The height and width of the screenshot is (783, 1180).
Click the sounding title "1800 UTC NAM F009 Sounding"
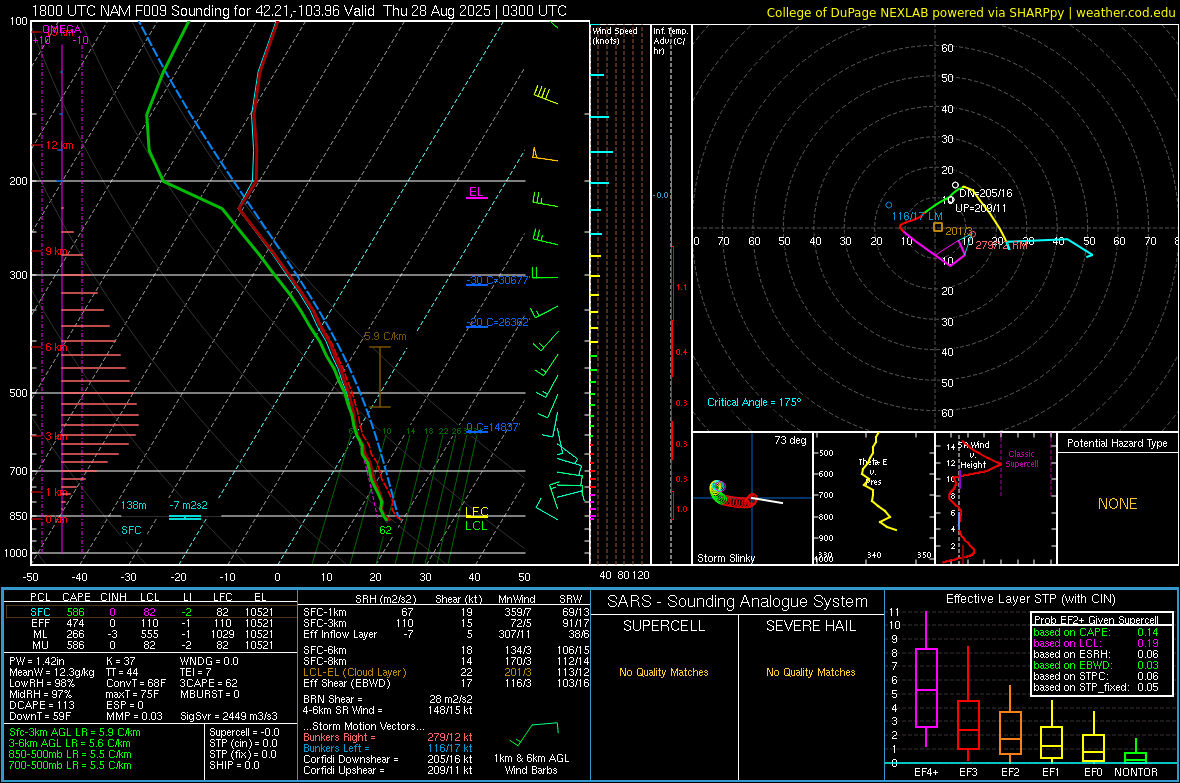click(130, 11)
